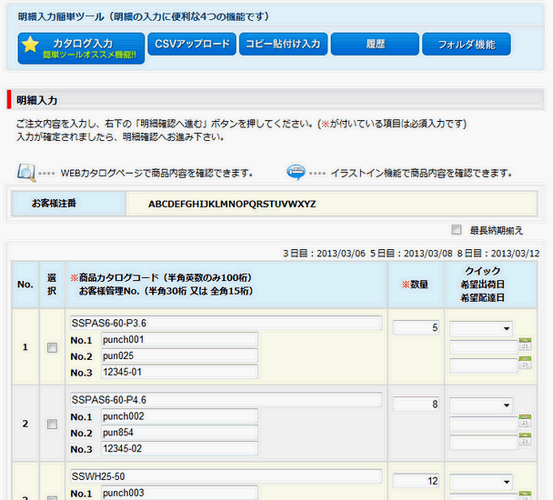Click the CSVアップロード button

(x=192, y=44)
